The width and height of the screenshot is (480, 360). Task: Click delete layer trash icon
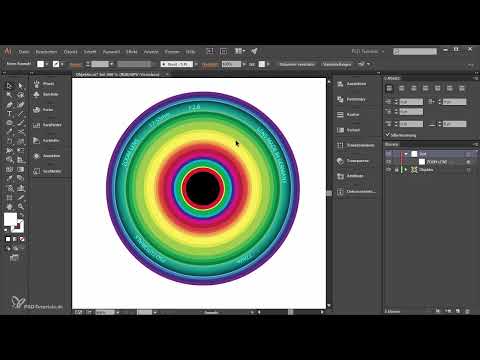pos(467,311)
